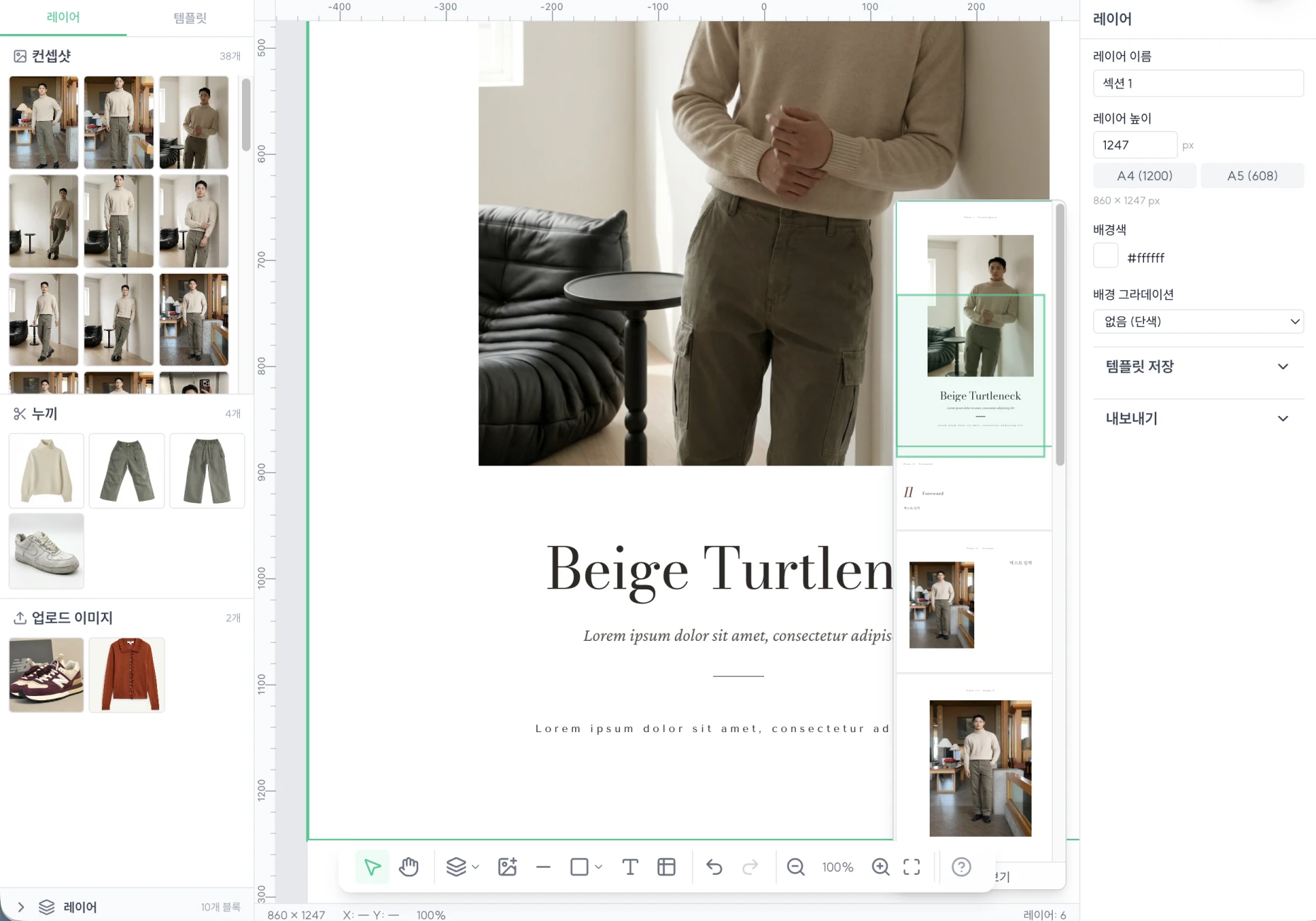Select the arrow pointer tool
Screen dimensions: 1316x921
372,867
